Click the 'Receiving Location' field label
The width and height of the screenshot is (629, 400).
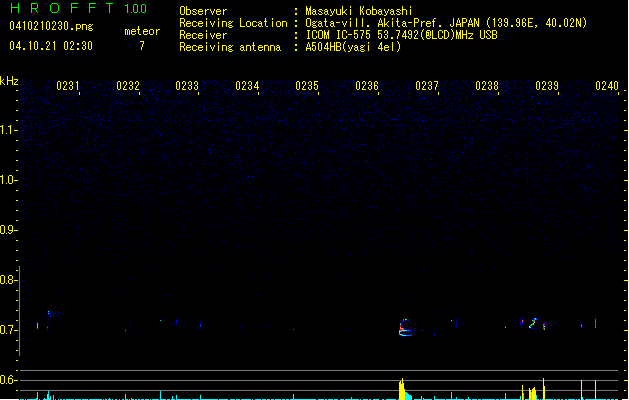coord(233,23)
